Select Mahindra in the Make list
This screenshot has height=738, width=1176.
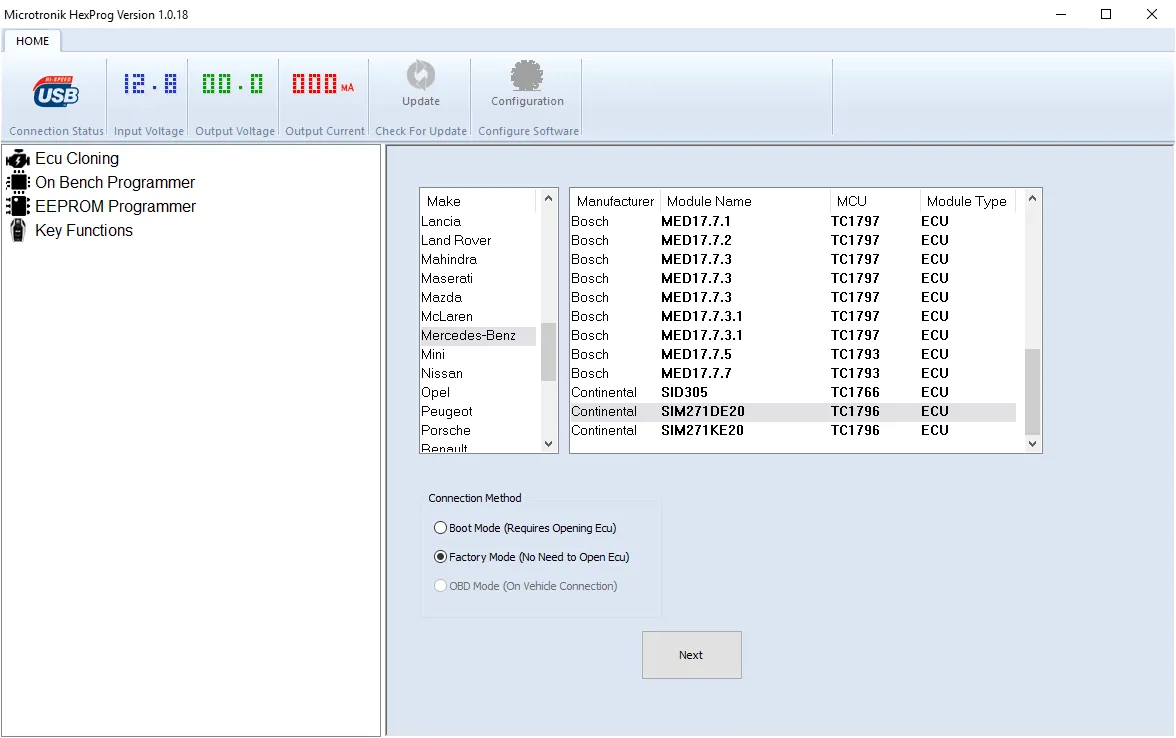(x=478, y=260)
